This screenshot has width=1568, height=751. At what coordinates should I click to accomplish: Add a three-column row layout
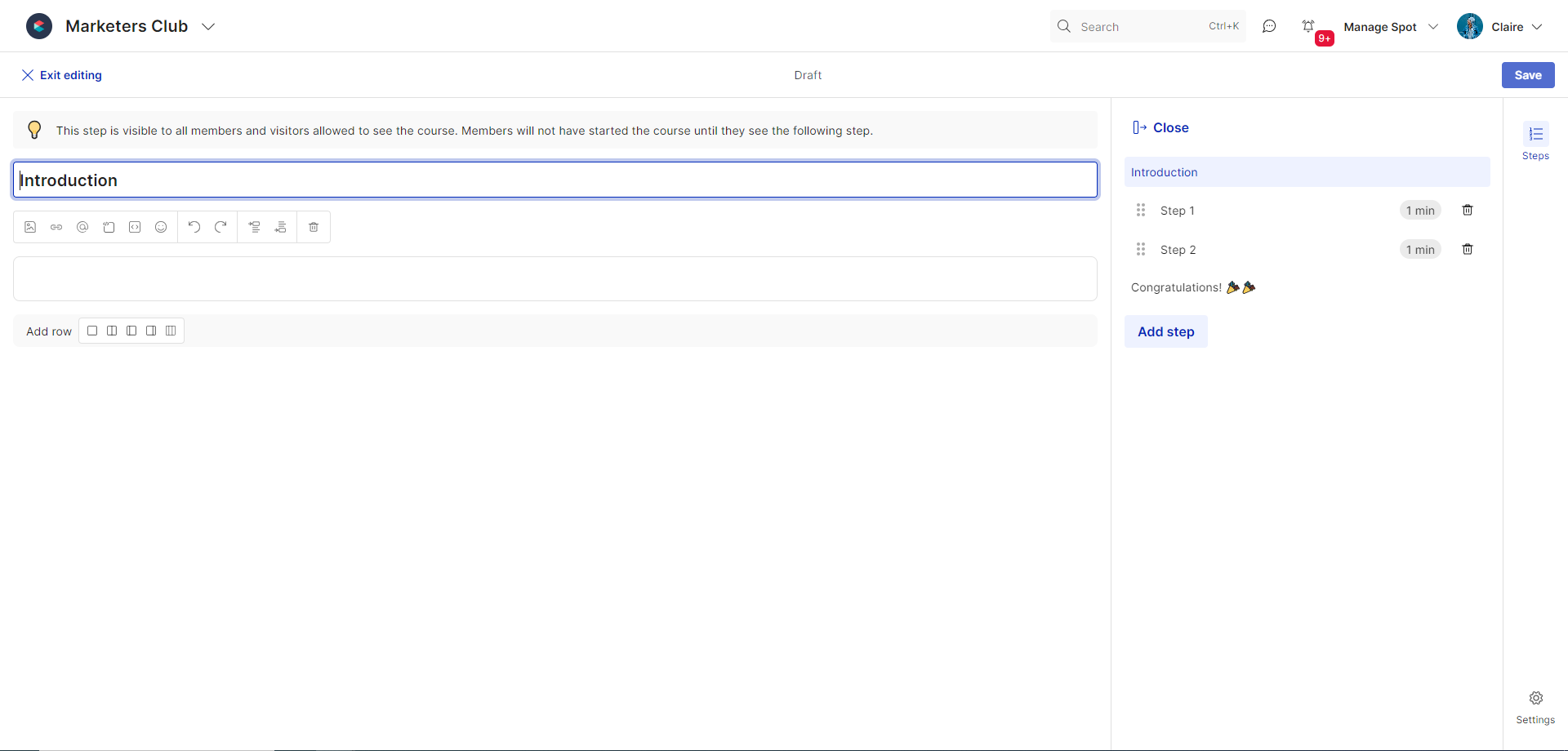pos(171,331)
